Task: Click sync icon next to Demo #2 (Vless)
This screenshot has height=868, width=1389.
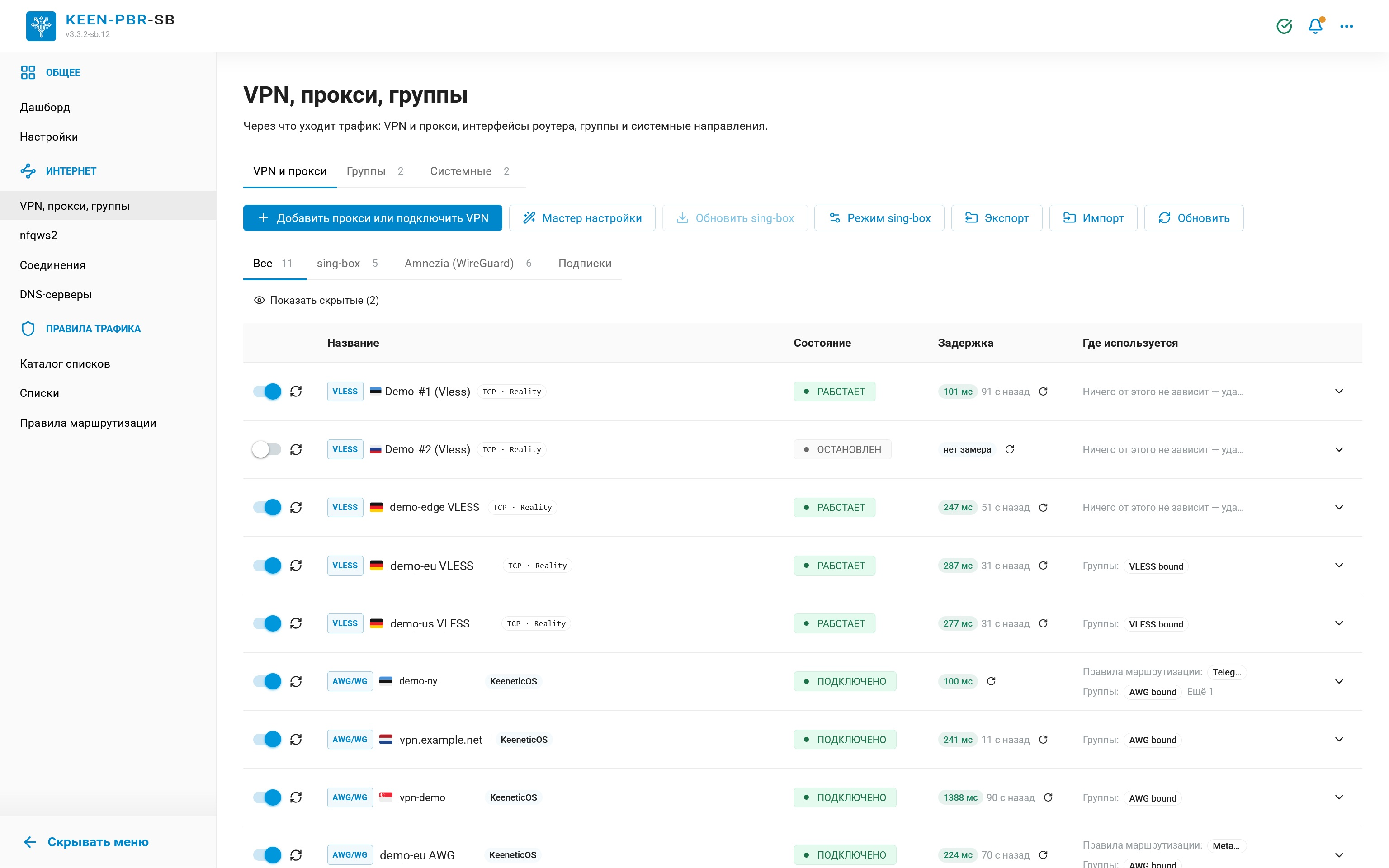Action: click(296, 449)
